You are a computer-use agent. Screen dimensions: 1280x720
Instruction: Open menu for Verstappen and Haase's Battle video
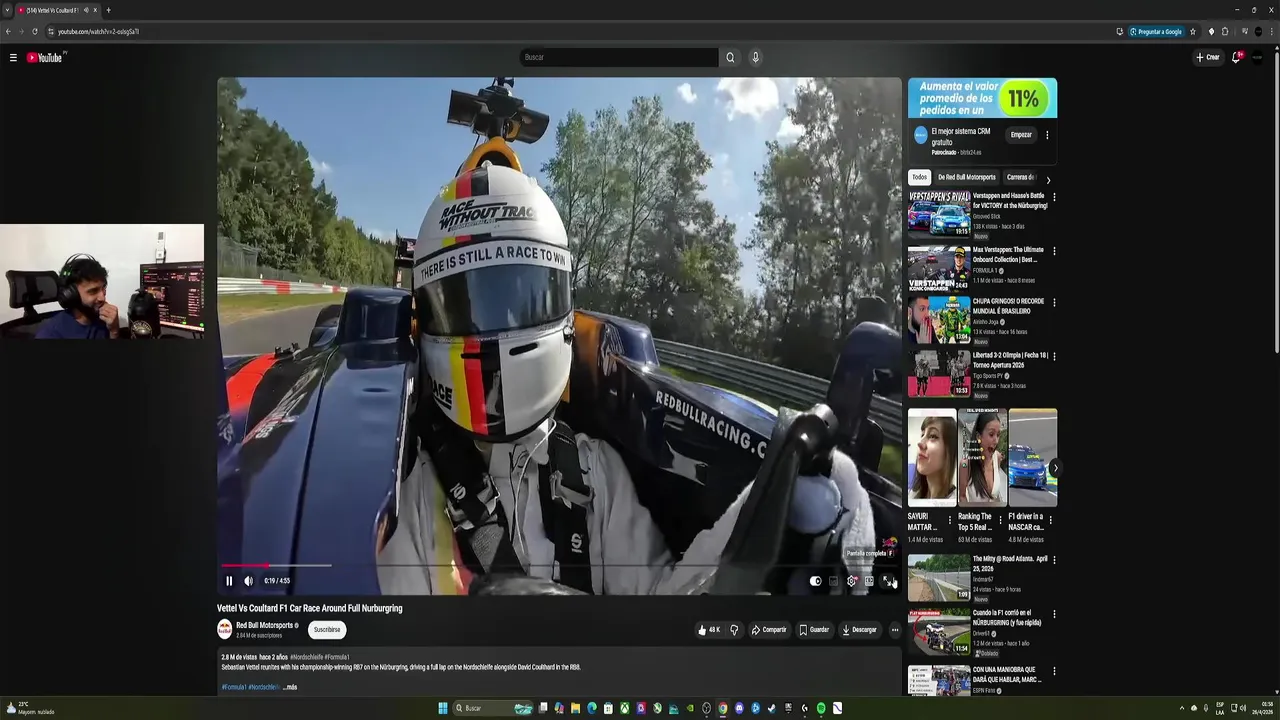pos(1054,197)
